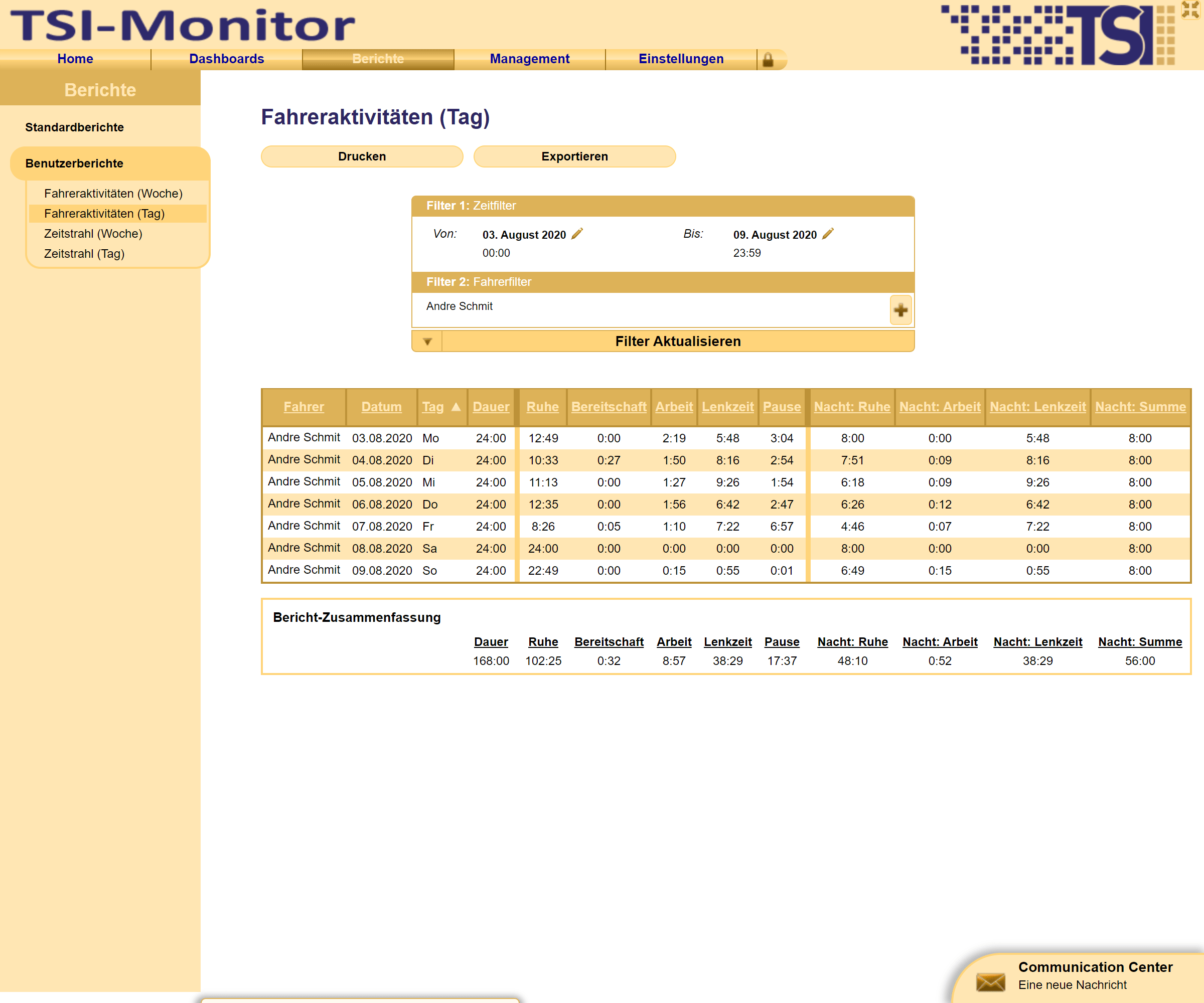Screen dimensions: 1204x1003
Task: Click the TSI logo at top right
Action: pos(1058,35)
